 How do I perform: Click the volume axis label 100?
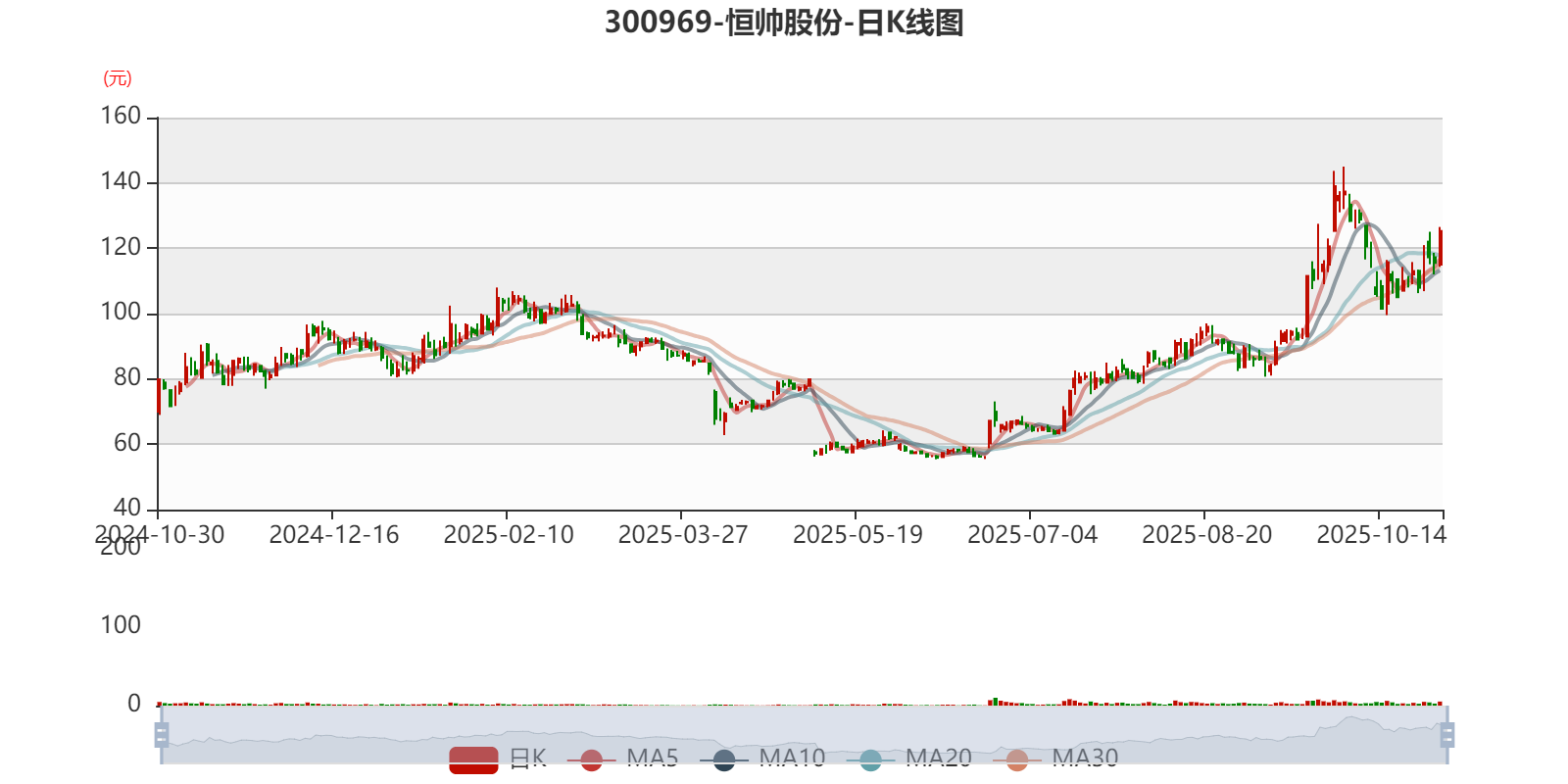click(121, 625)
